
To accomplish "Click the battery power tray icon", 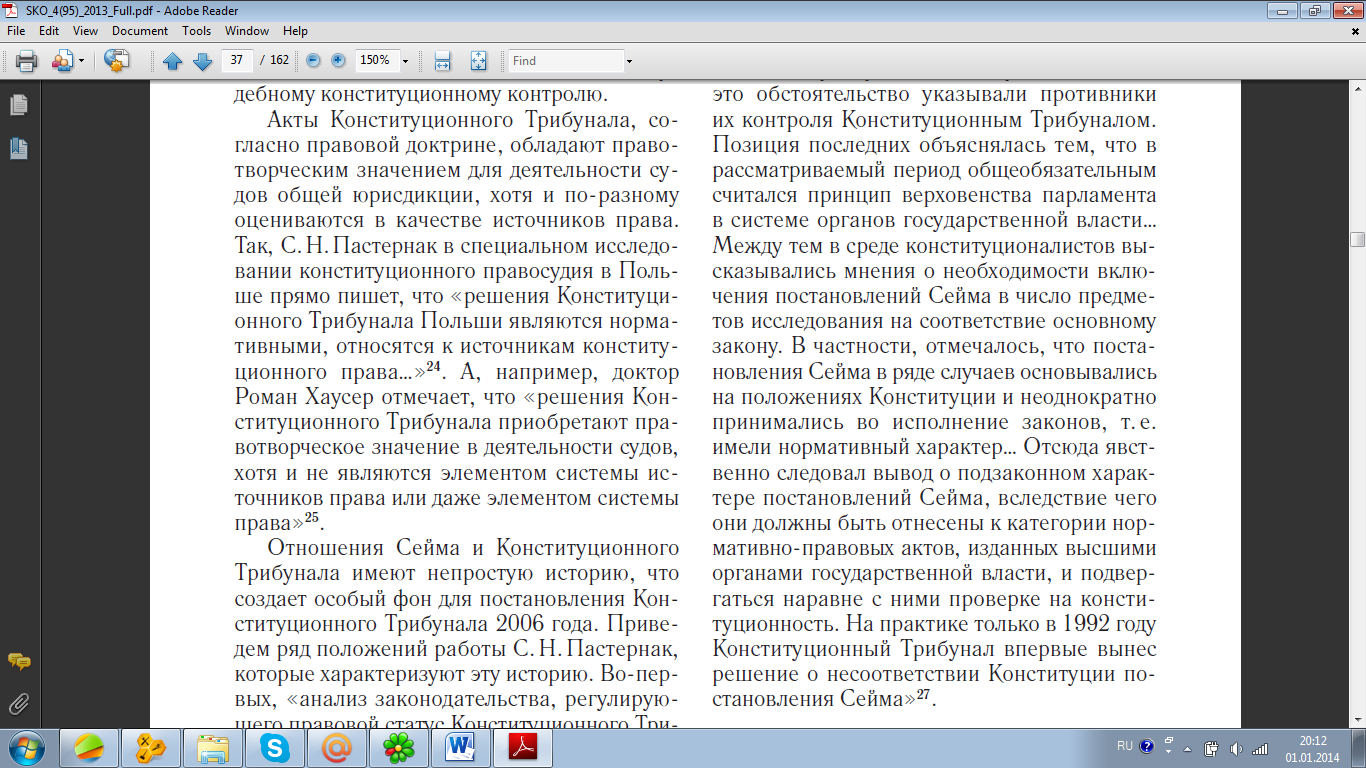I will coord(1212,747).
